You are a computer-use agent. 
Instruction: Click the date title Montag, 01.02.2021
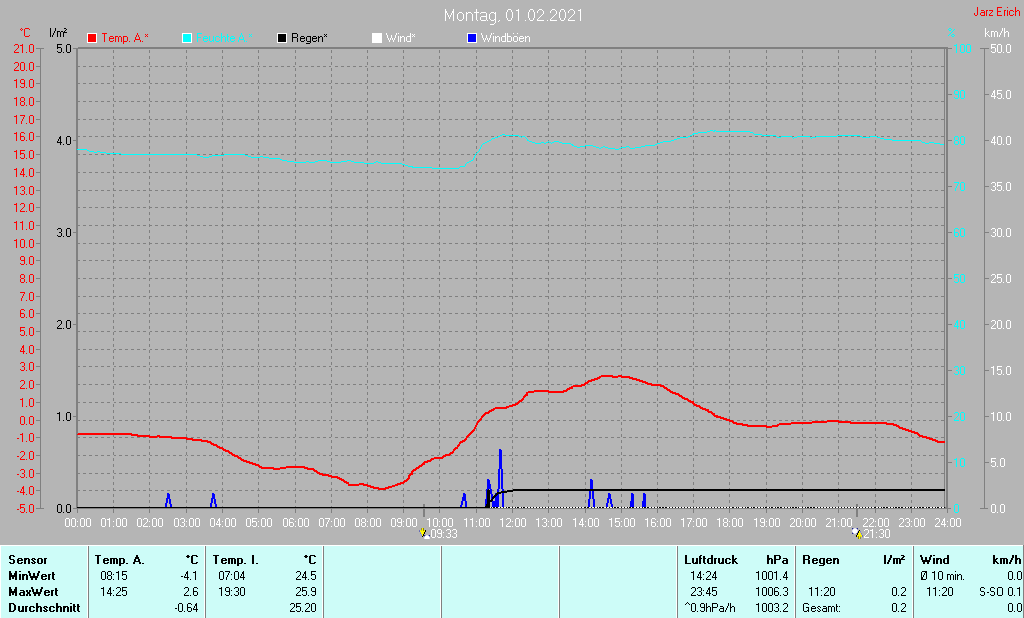click(x=513, y=15)
